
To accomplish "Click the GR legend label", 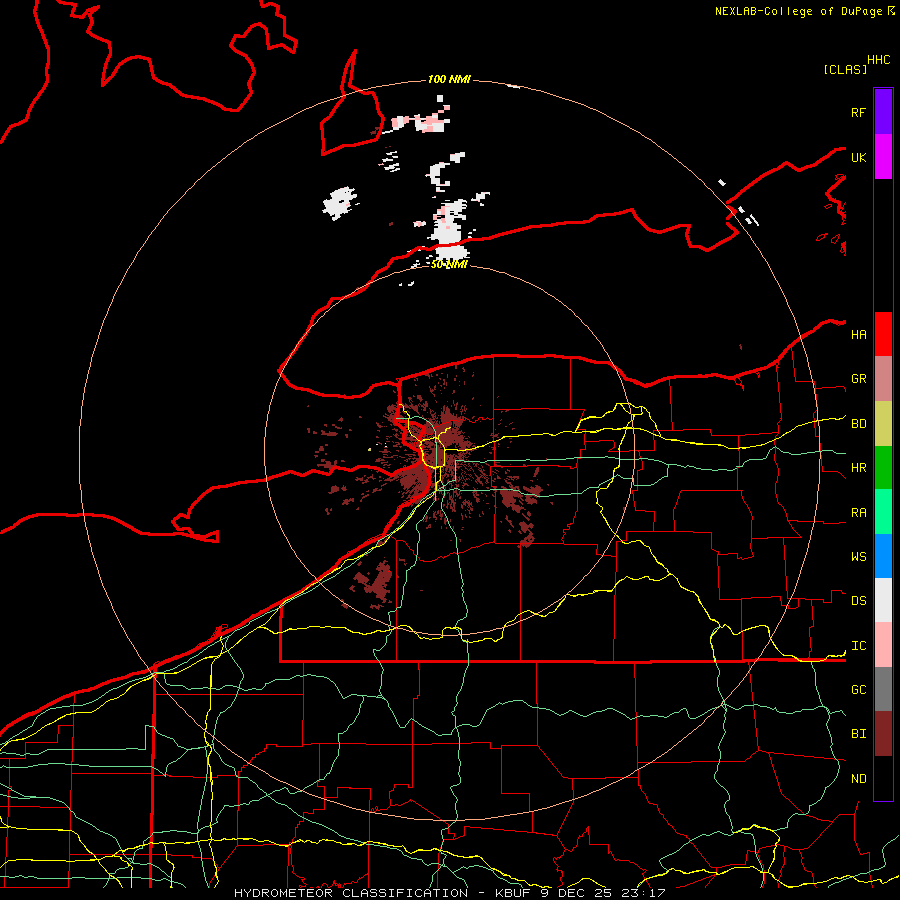I will [858, 379].
